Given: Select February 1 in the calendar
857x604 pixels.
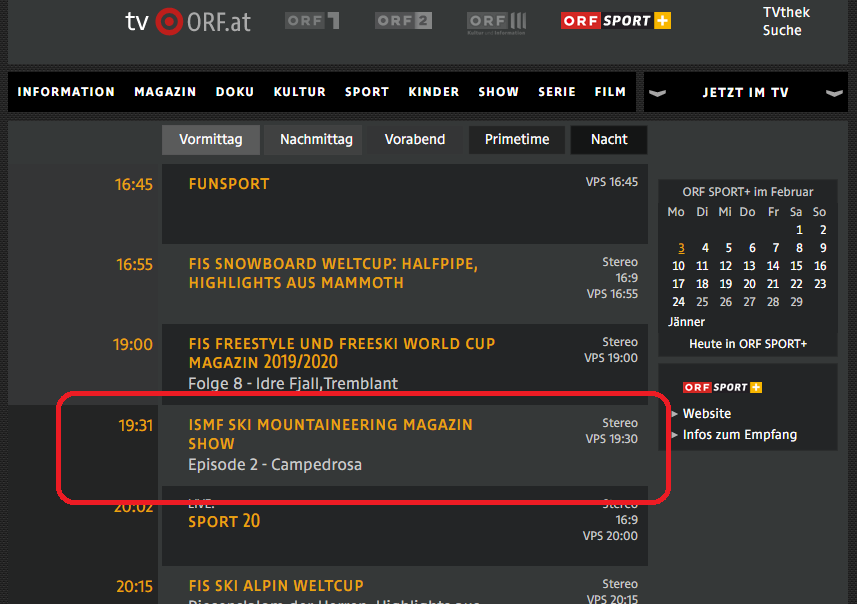Looking at the screenshot, I should point(799,230).
